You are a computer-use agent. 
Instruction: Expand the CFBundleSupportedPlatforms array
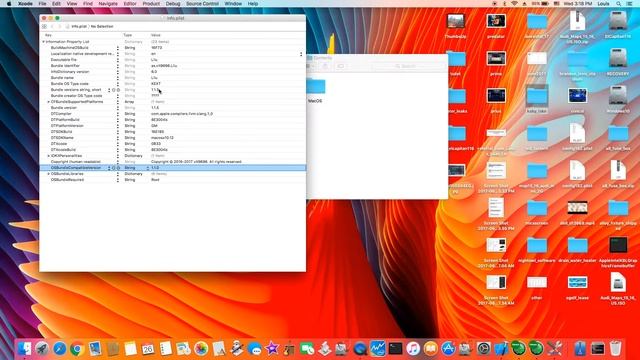click(x=48, y=102)
